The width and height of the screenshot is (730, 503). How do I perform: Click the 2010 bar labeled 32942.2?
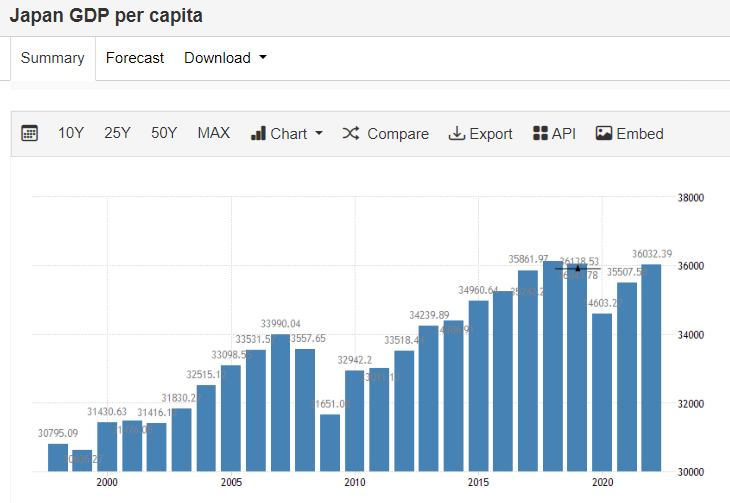354,420
